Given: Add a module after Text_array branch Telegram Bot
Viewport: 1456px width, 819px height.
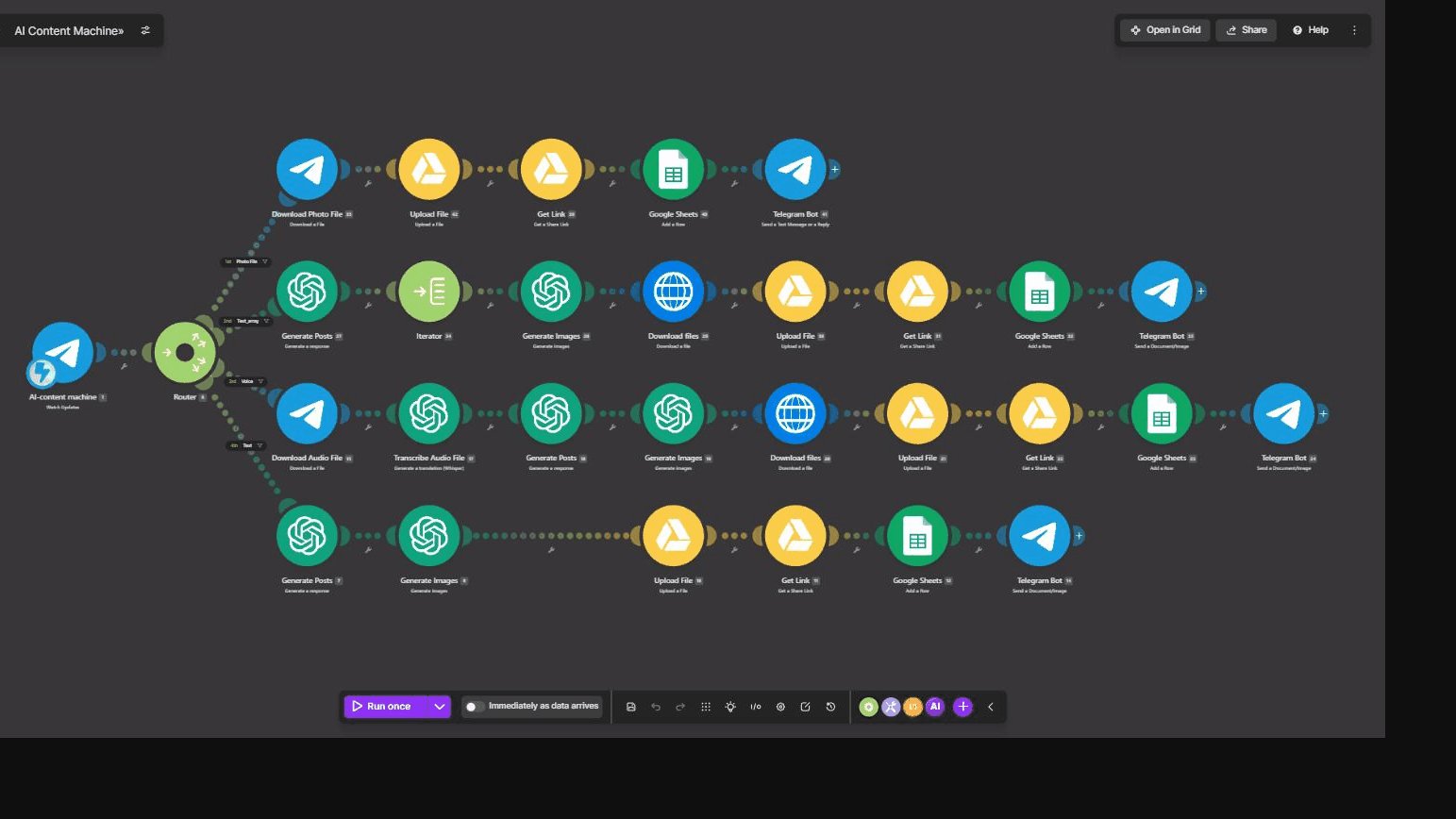Looking at the screenshot, I should pyautogui.click(x=1200, y=292).
